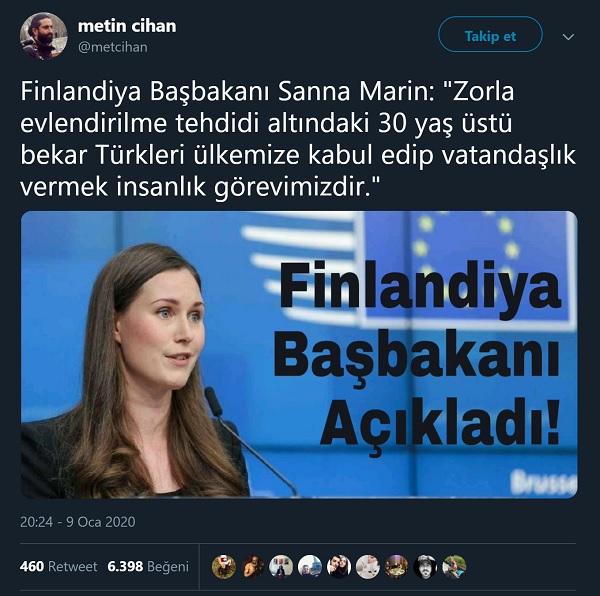This screenshot has width=600, height=596.
Task: Click the 20:24 - 9 Oca 2020 timestamp
Action: click(78, 522)
